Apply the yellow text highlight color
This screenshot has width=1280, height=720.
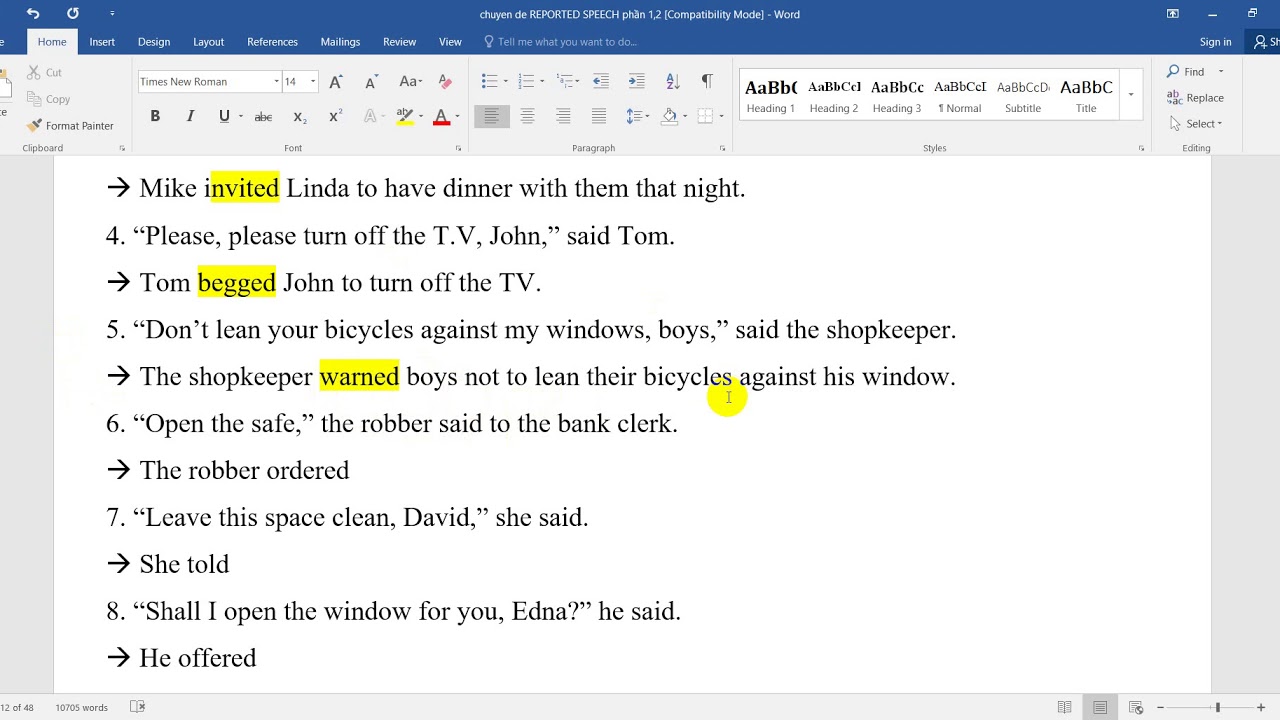[404, 117]
